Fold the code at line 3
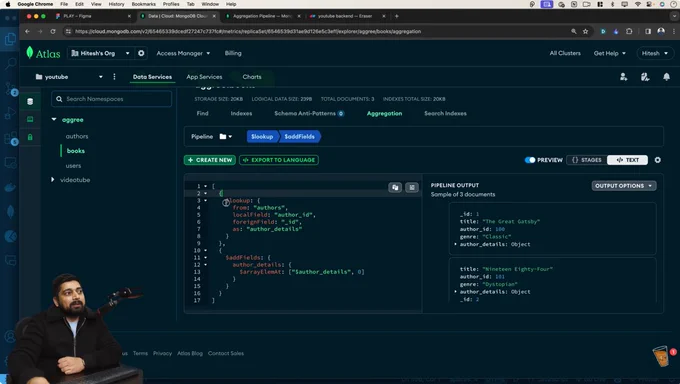The height and width of the screenshot is (384, 680). pos(206,200)
